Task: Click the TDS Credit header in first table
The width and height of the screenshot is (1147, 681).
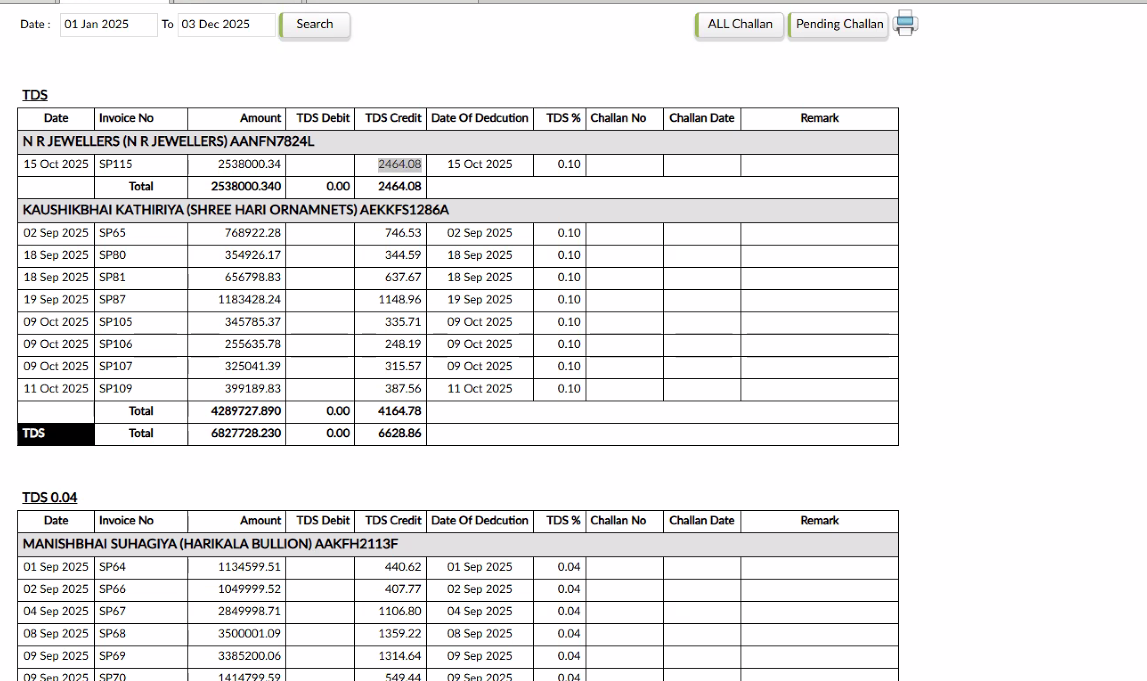Action: (392, 118)
